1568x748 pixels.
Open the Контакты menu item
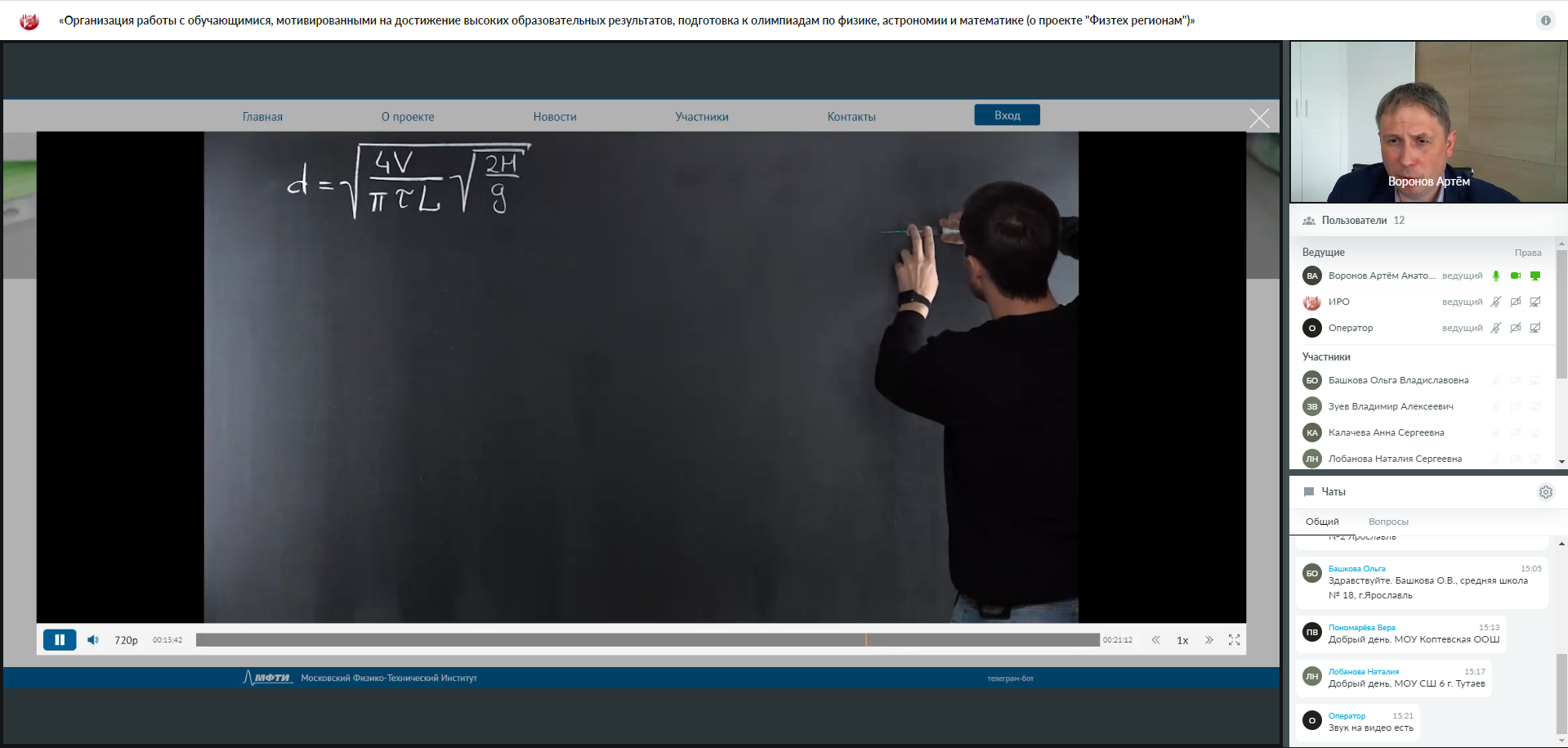coord(851,117)
